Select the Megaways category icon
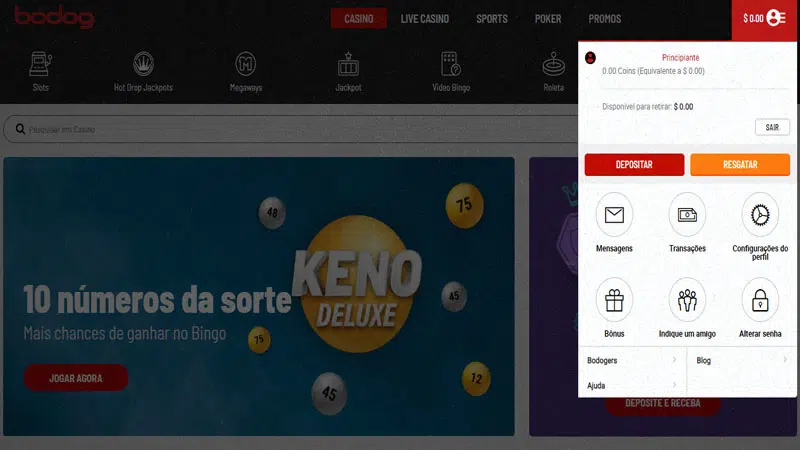This screenshot has height=450, width=800. tap(246, 65)
